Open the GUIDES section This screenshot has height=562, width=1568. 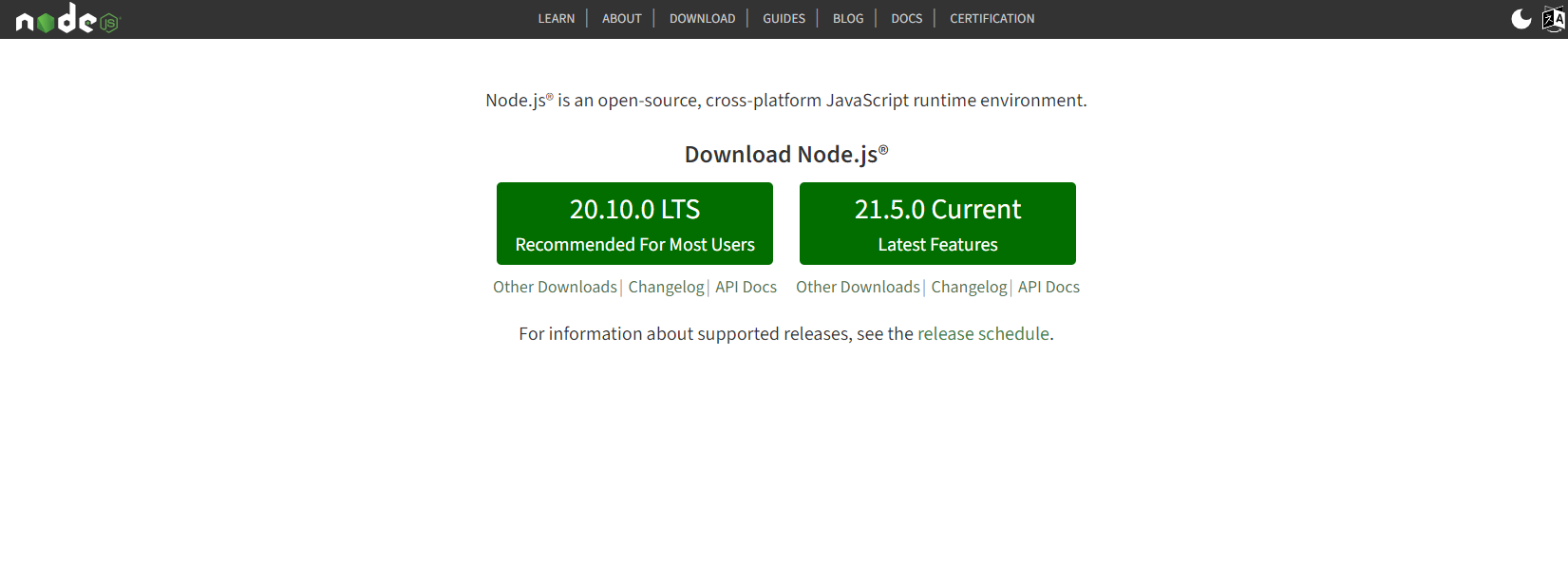784,18
